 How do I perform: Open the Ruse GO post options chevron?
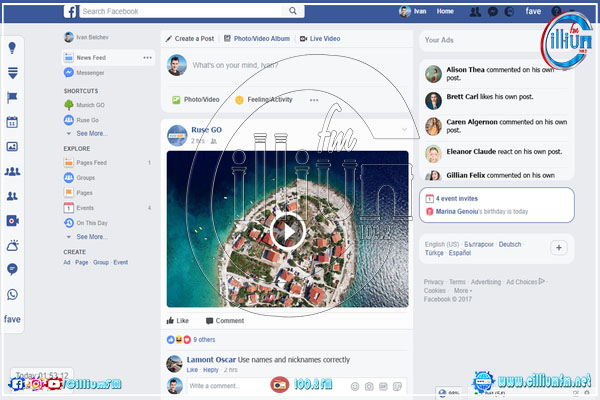[x=404, y=130]
